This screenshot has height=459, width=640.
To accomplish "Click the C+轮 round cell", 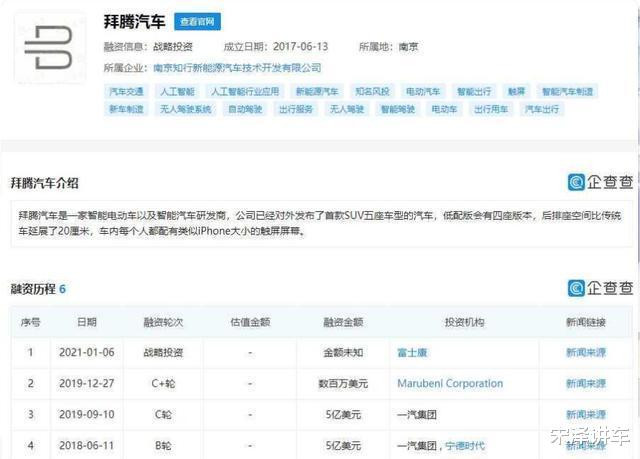I will click(x=163, y=384).
